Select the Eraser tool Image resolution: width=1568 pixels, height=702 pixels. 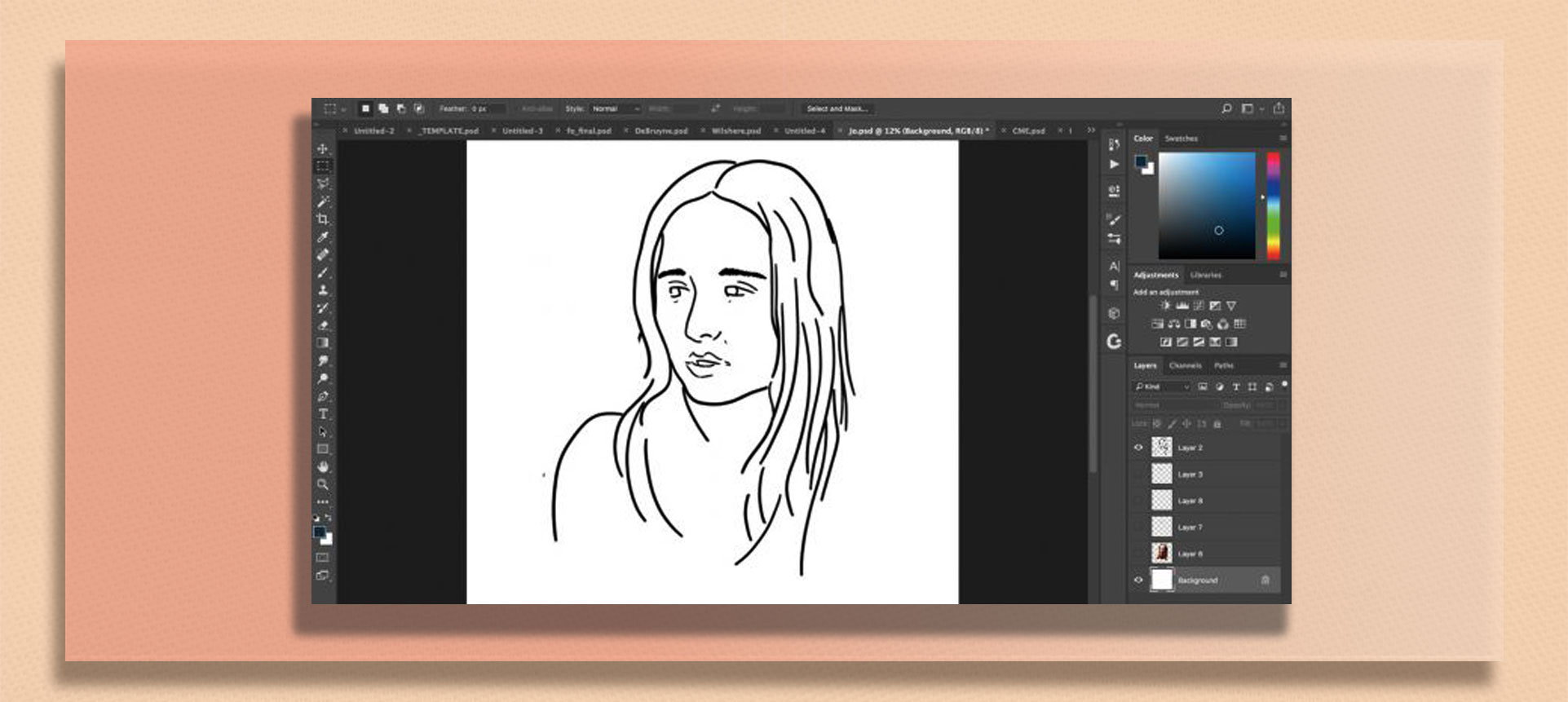pyautogui.click(x=323, y=325)
